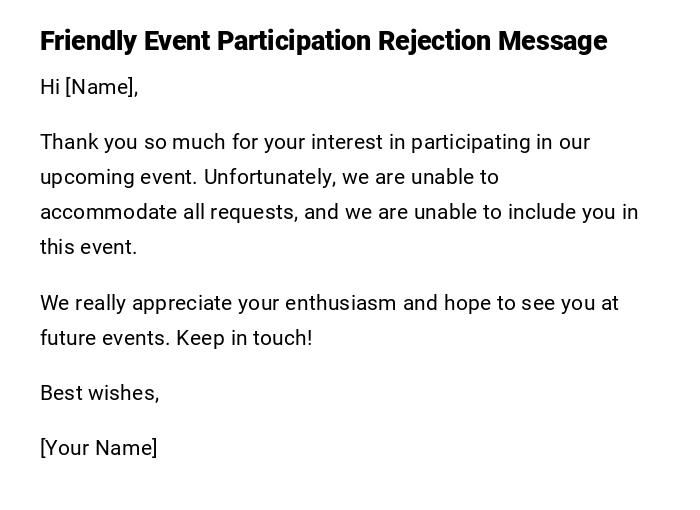Click the word "participating" in first paragraph
Screen dimensions: 700x510
tap(470, 142)
